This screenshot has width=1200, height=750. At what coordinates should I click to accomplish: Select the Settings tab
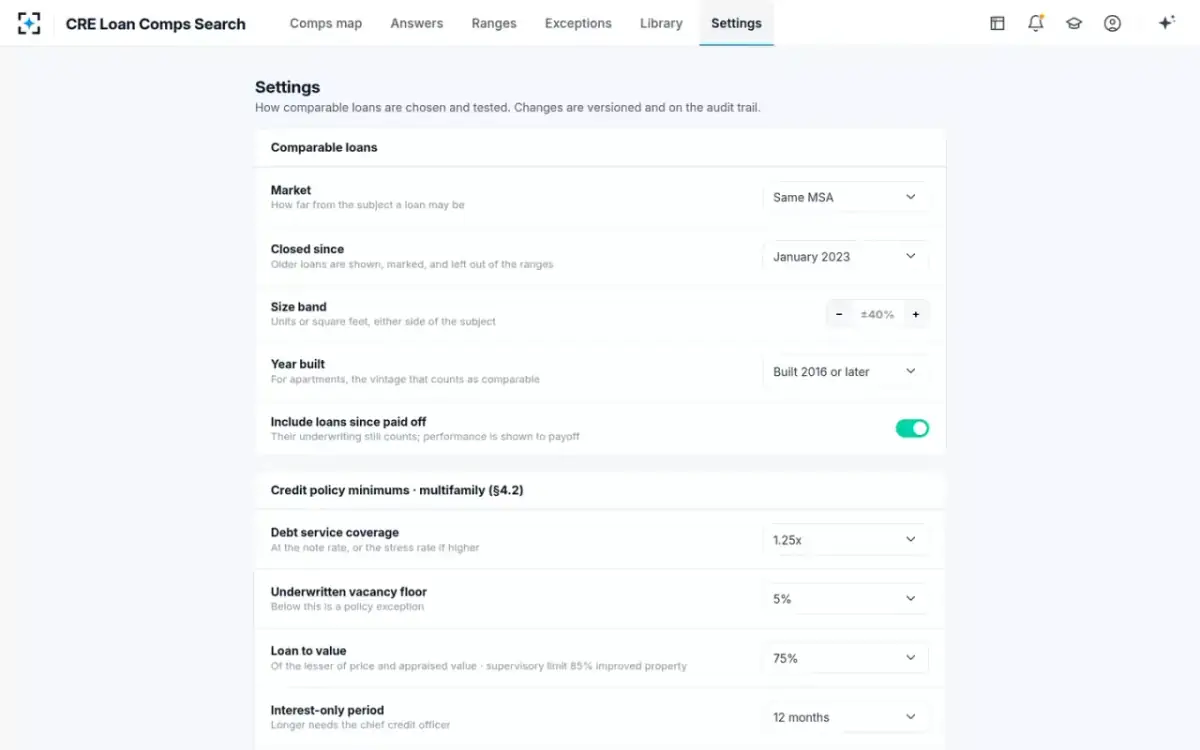(736, 23)
